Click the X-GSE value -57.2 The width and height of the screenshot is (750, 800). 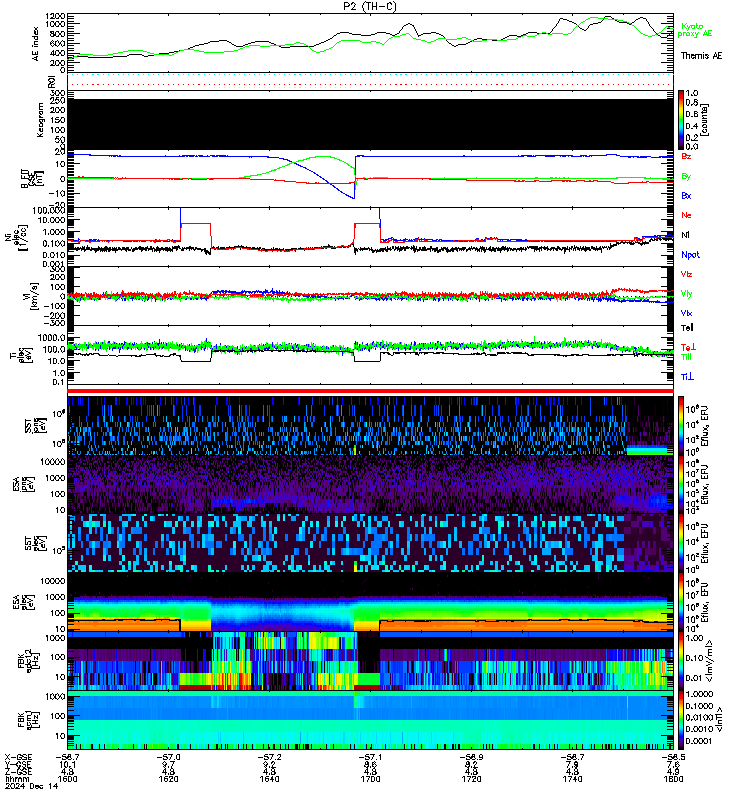tap(269, 758)
